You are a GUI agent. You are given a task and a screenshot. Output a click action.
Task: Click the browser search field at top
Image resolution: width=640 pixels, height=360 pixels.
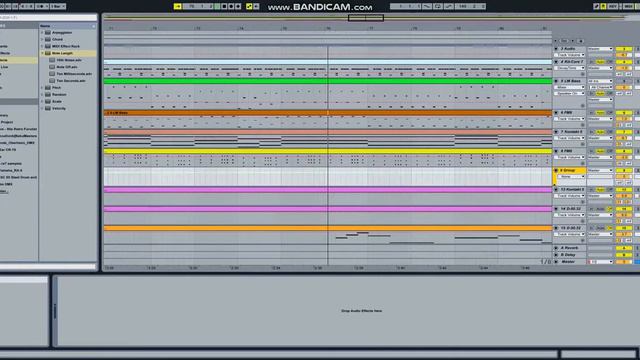(x=48, y=18)
